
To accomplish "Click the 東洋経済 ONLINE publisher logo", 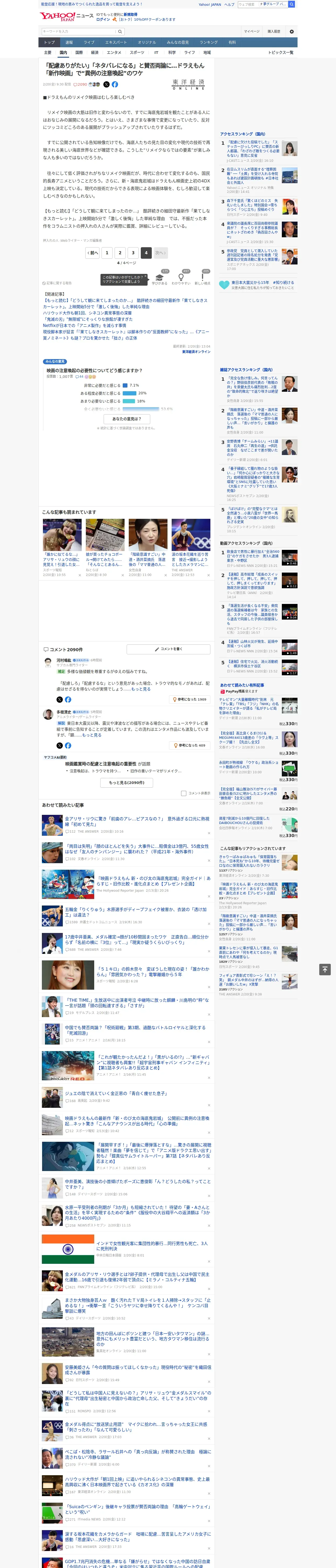I will (188, 85).
